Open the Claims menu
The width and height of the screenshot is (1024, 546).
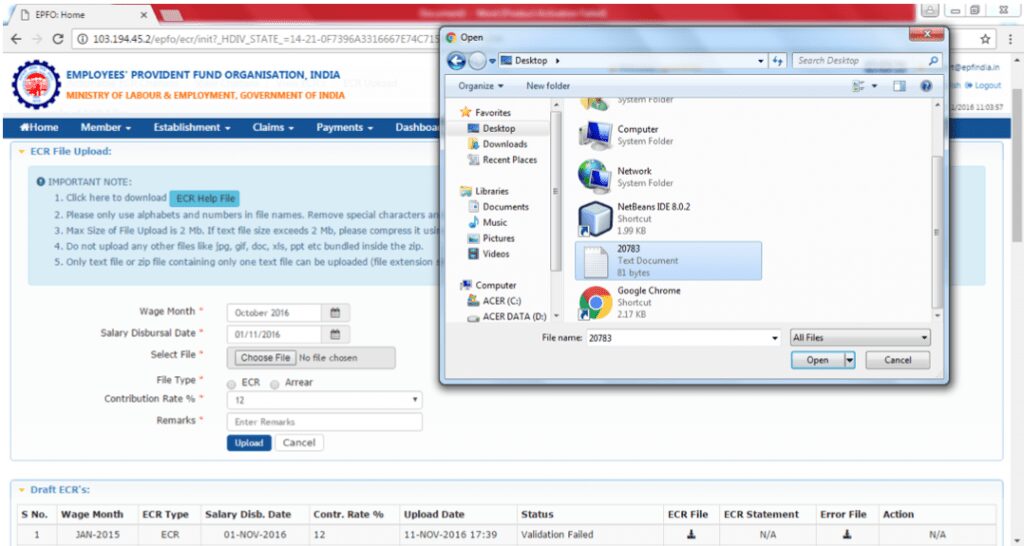click(x=273, y=128)
